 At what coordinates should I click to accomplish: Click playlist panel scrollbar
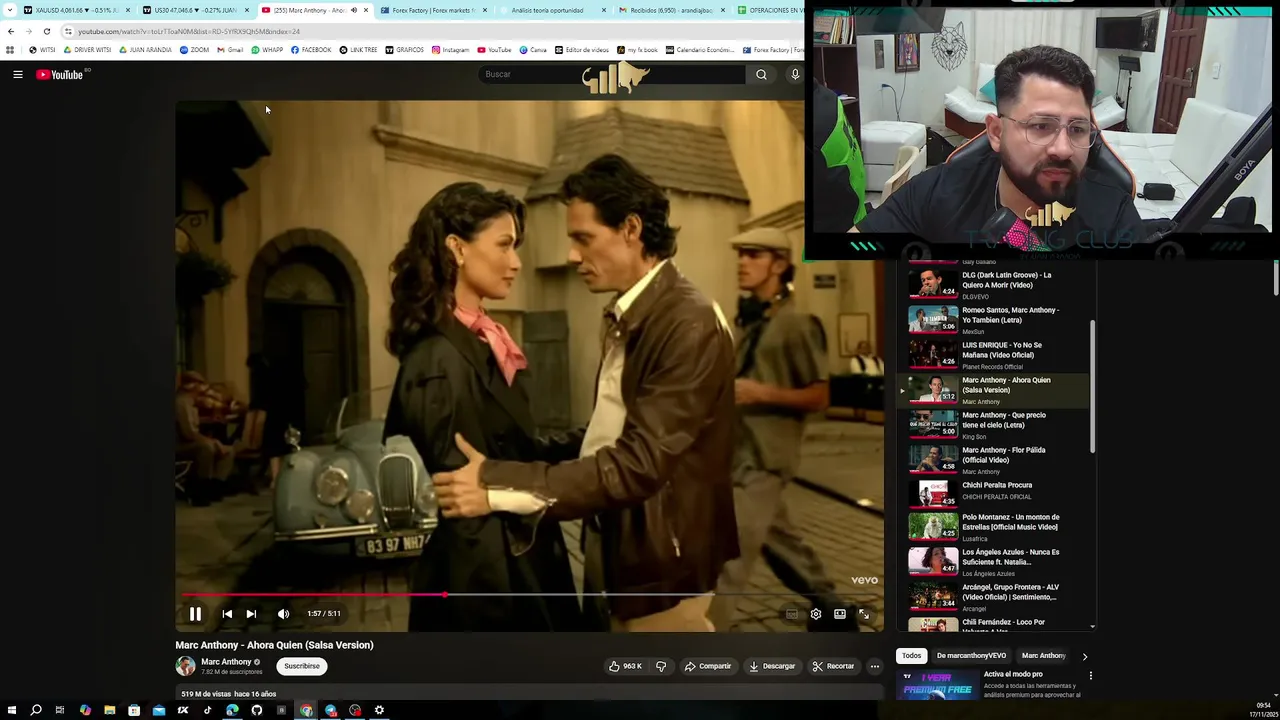pyautogui.click(x=1092, y=388)
